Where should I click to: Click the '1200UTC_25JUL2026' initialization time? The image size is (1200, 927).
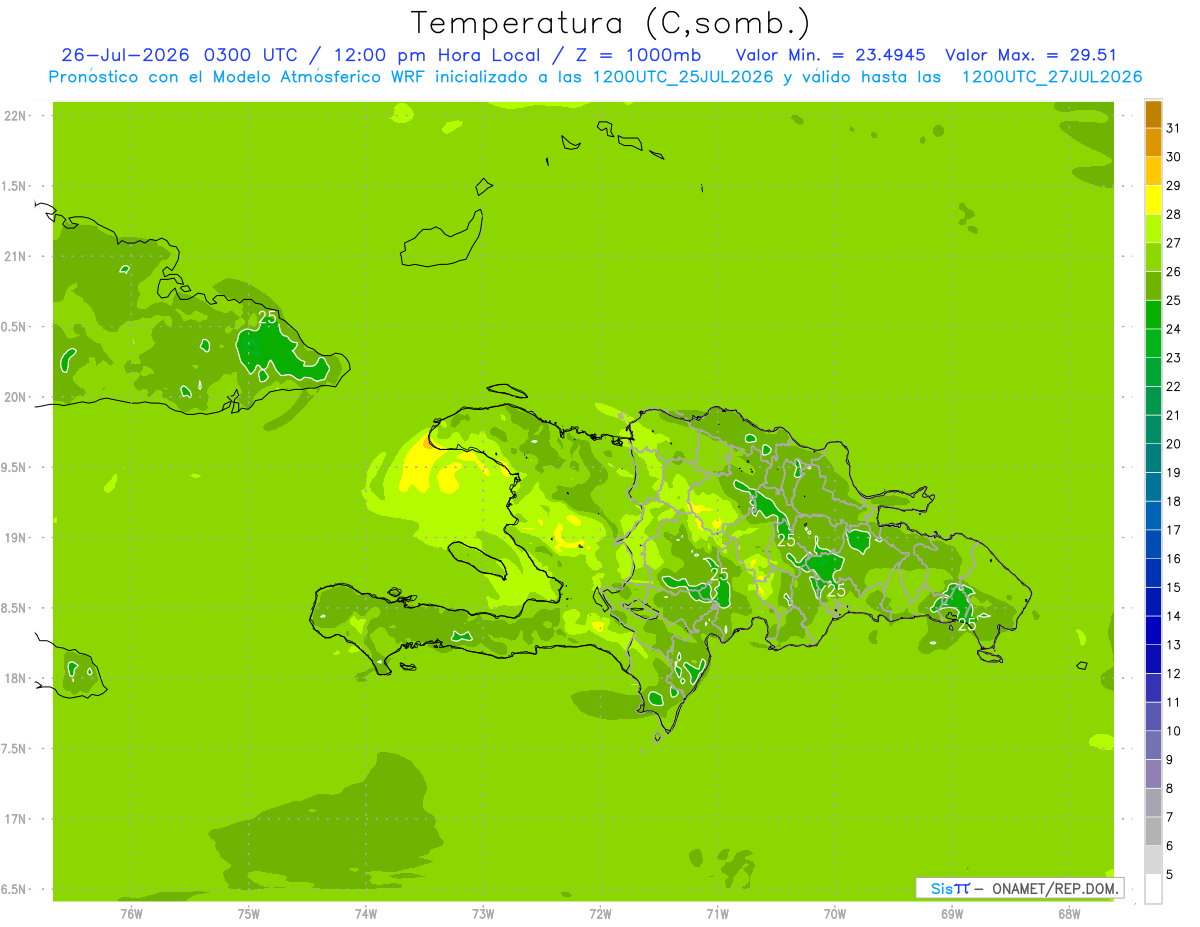point(683,77)
